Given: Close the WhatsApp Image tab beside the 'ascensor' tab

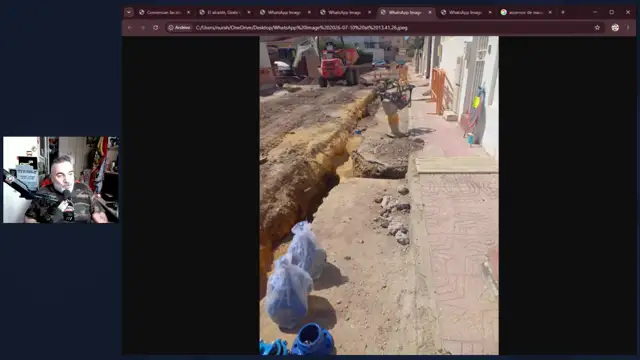Looking at the screenshot, I should coord(490,12).
